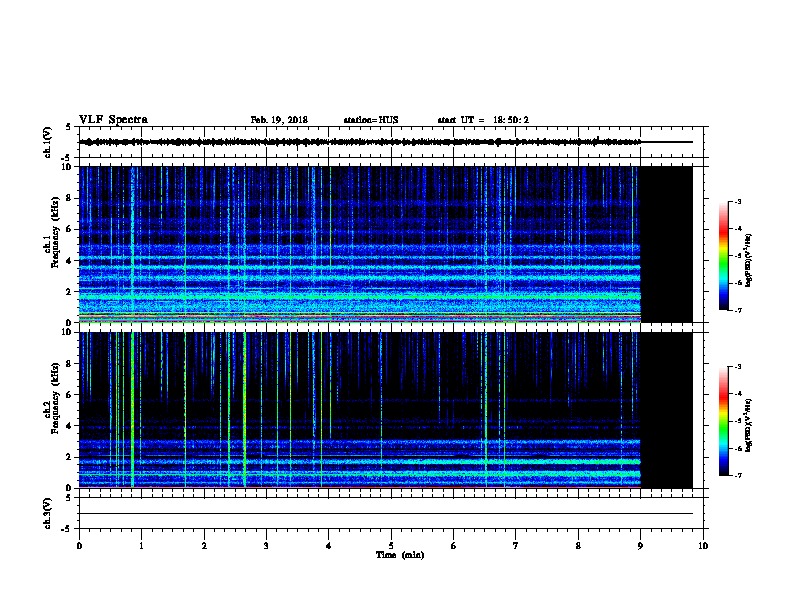Screen dimensions: 792x612
Task: Click the 'station=HUS' label
Action: (371, 120)
